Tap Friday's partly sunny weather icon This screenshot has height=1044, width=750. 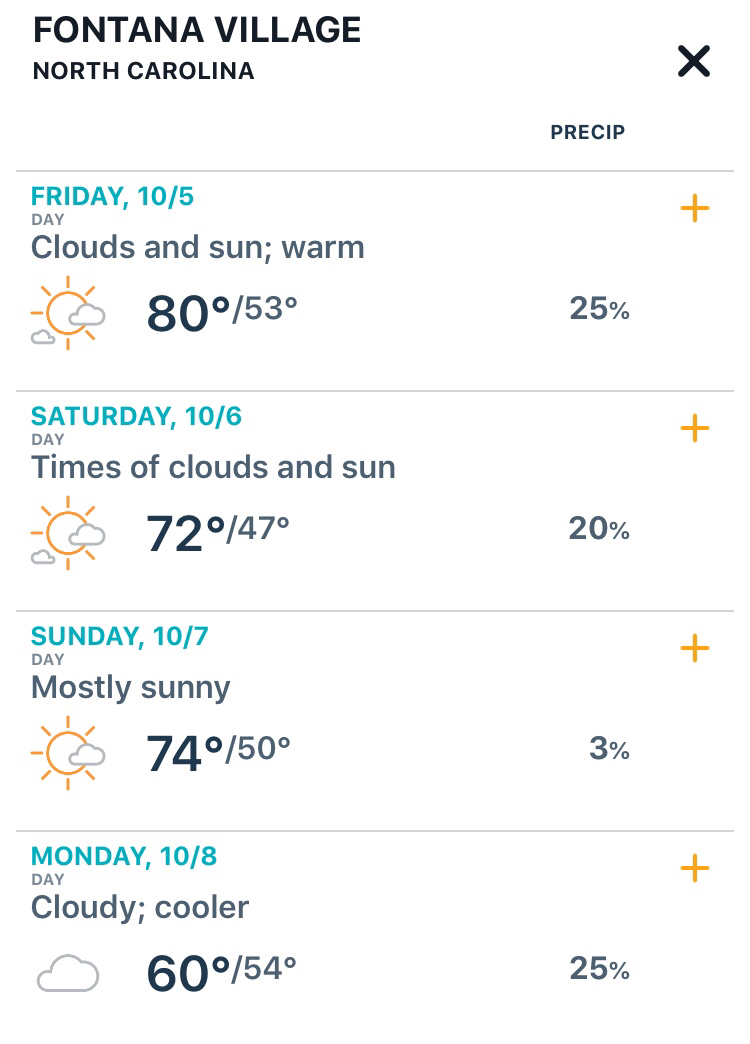point(68,313)
